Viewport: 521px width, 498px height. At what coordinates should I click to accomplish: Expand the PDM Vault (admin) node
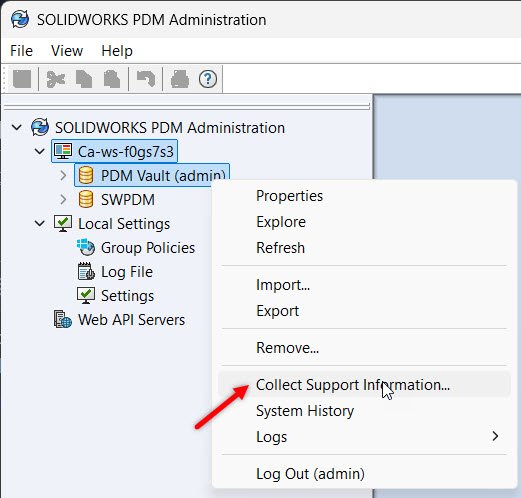[x=63, y=175]
